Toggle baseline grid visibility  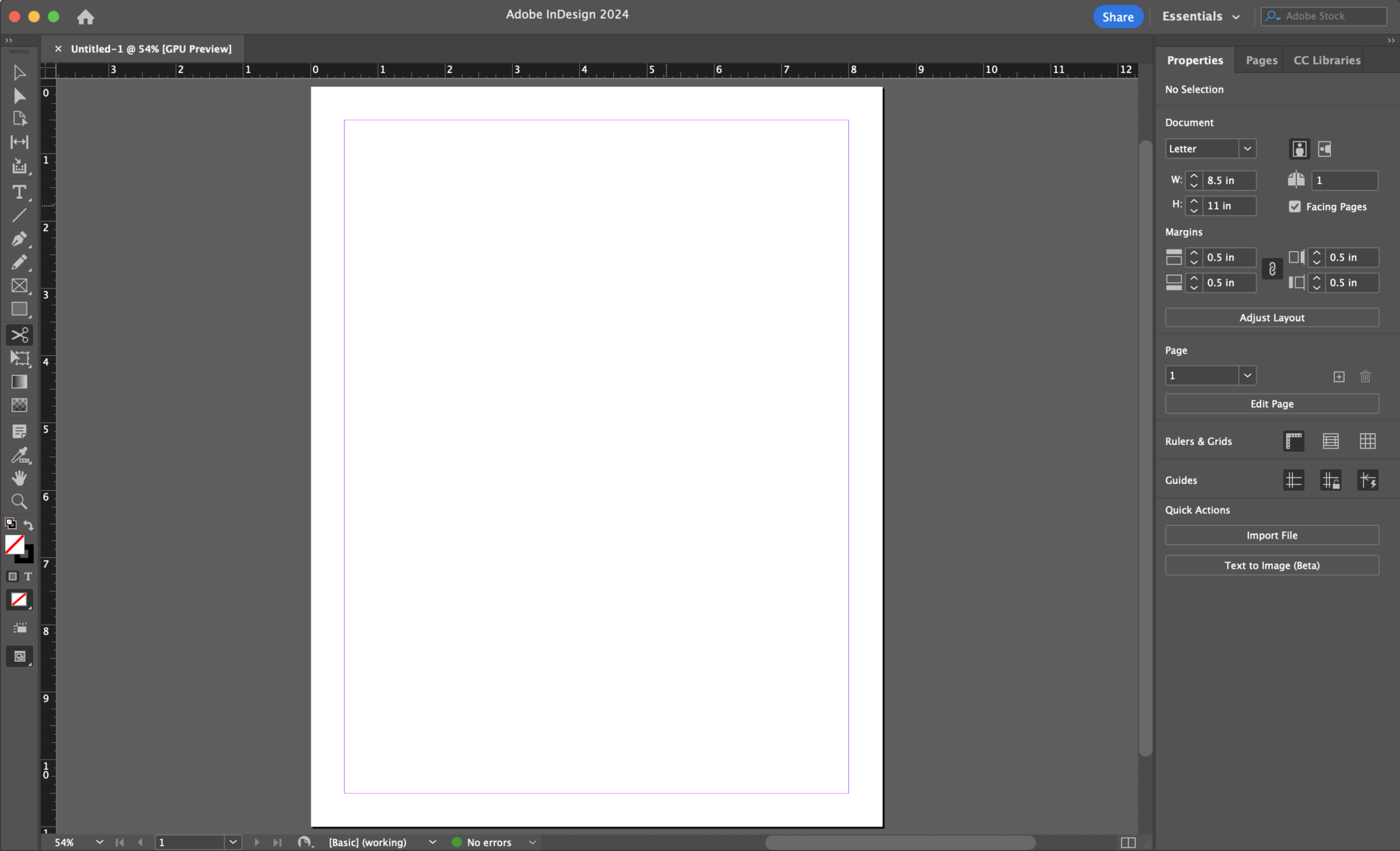tap(1330, 441)
